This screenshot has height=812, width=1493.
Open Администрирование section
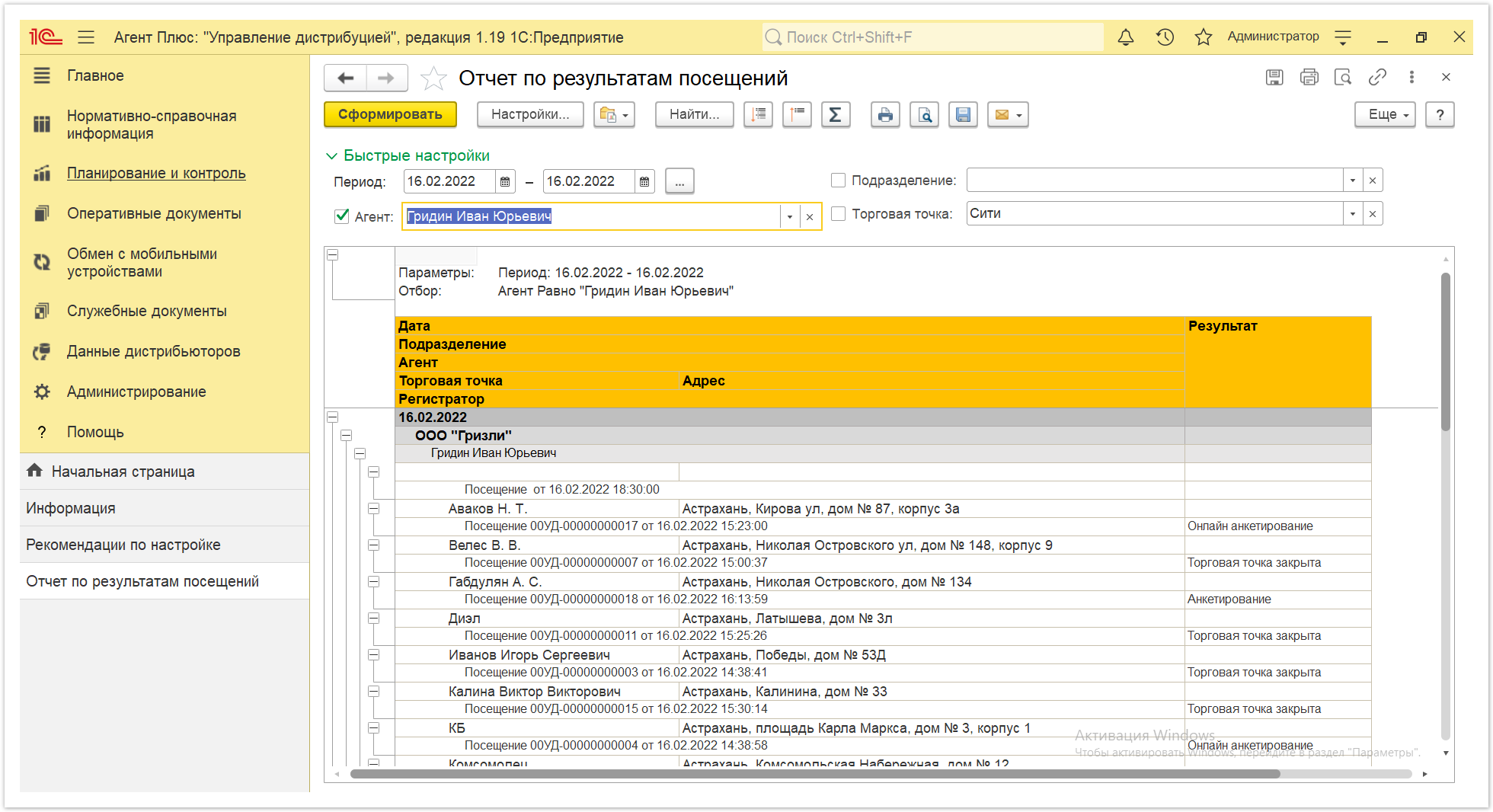[165, 392]
